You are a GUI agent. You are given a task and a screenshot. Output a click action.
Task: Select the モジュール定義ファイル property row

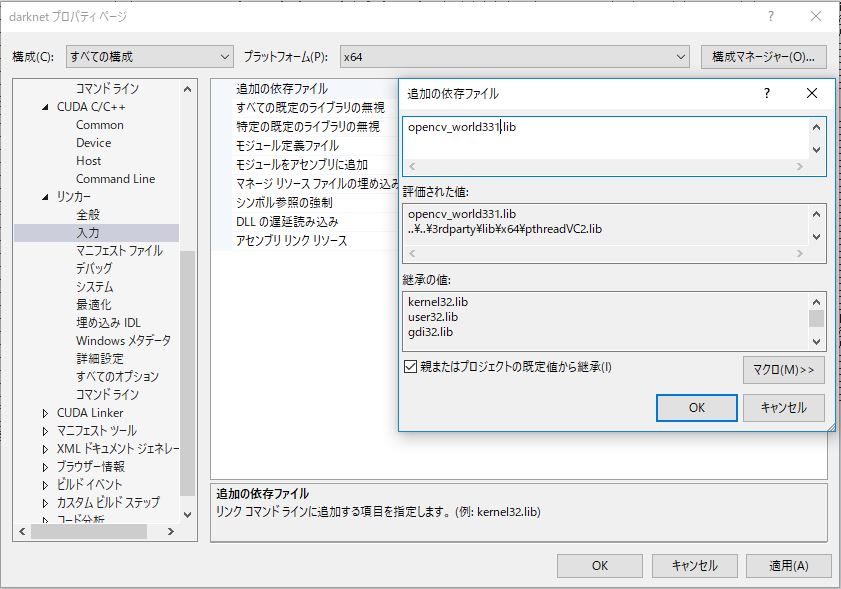287,146
